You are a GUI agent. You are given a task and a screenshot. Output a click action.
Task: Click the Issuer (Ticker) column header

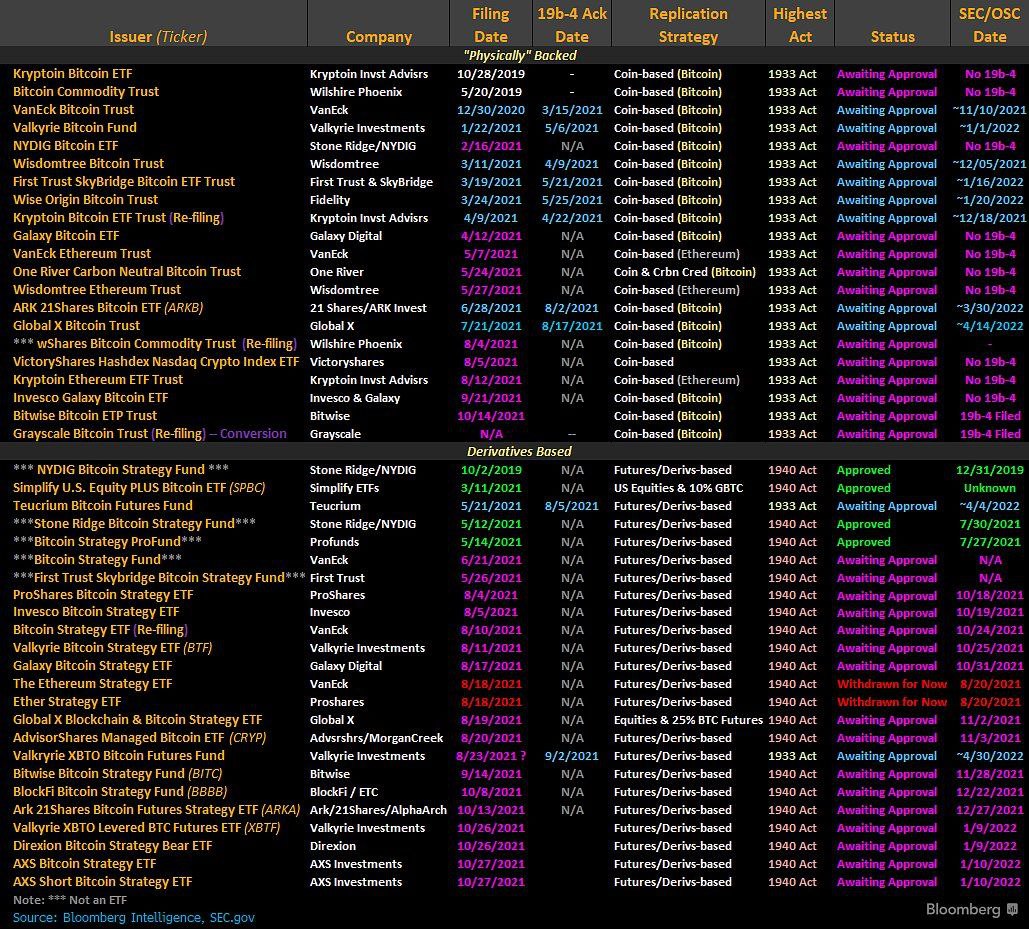[158, 36]
